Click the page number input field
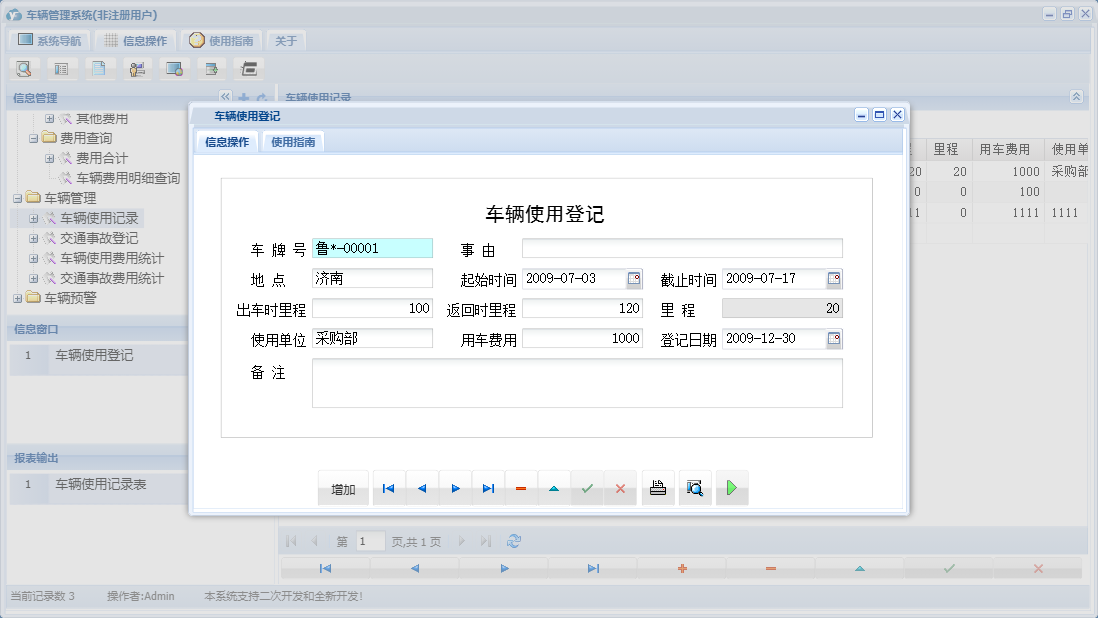The height and width of the screenshot is (618, 1098). point(370,540)
